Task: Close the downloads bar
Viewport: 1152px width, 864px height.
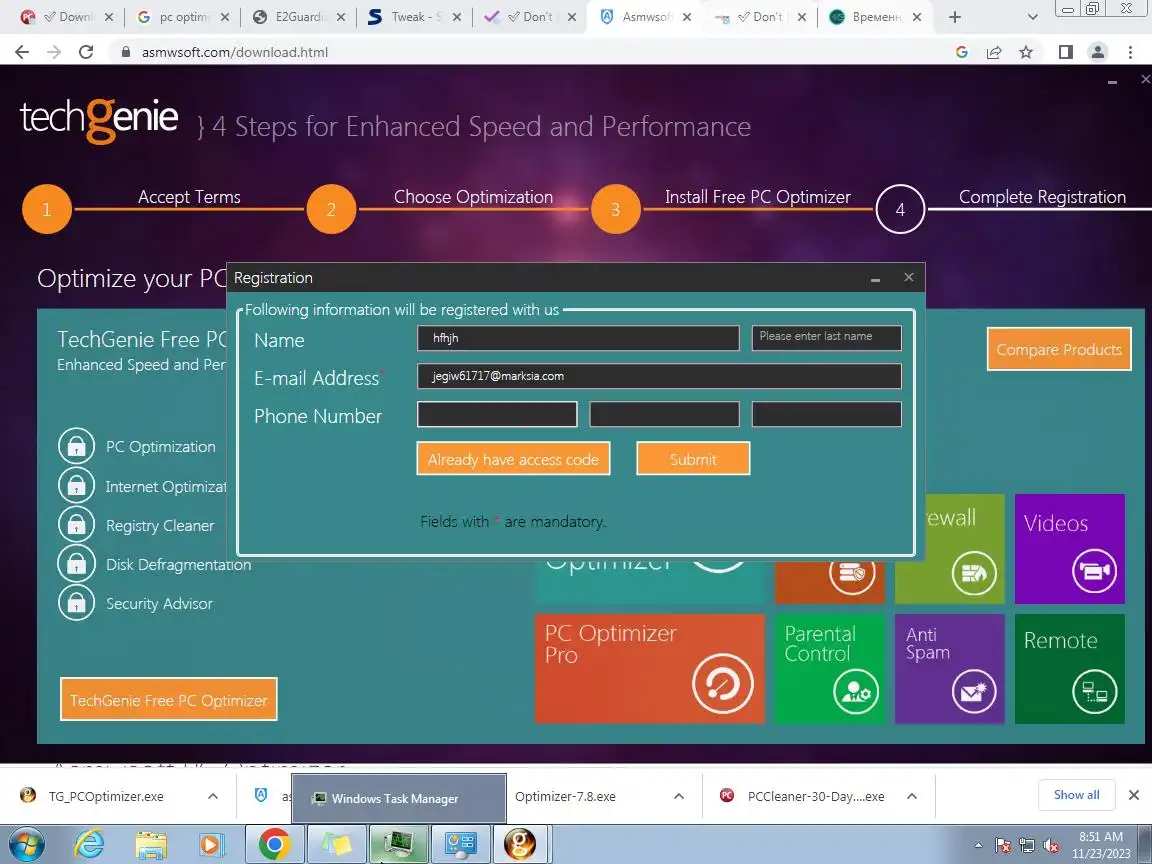Action: pos(1134,794)
